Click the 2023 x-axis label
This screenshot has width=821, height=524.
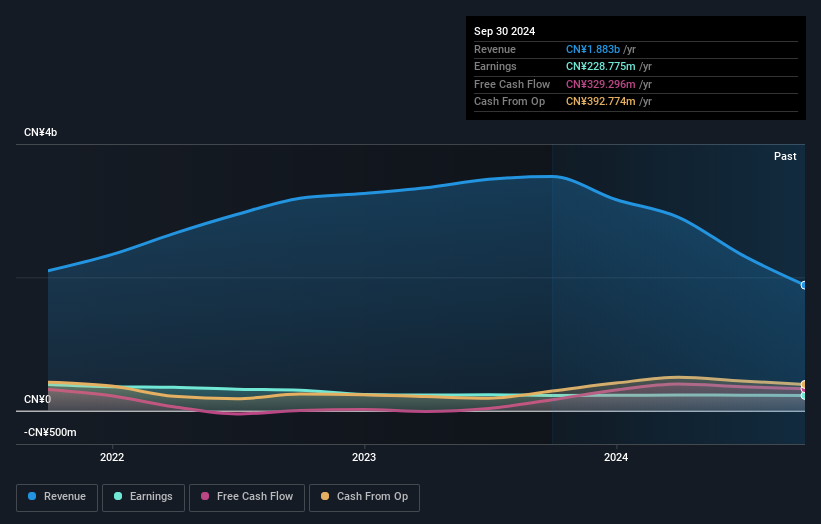(364, 457)
